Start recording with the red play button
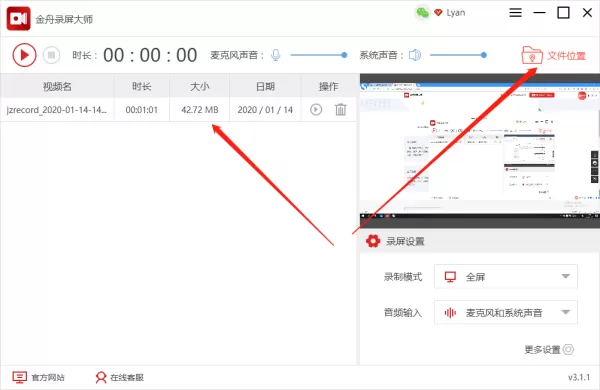This screenshot has width=600, height=390. pos(24,55)
